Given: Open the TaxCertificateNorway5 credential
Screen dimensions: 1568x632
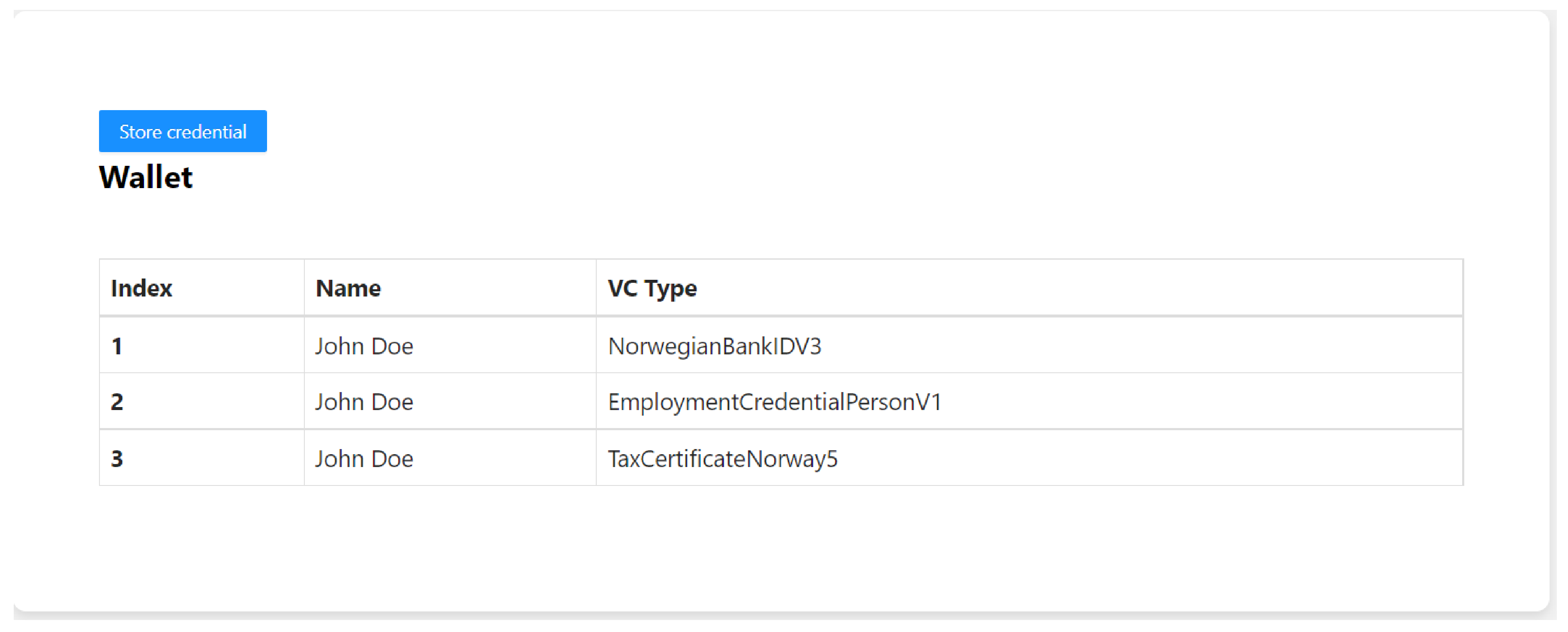Looking at the screenshot, I should click(723, 458).
